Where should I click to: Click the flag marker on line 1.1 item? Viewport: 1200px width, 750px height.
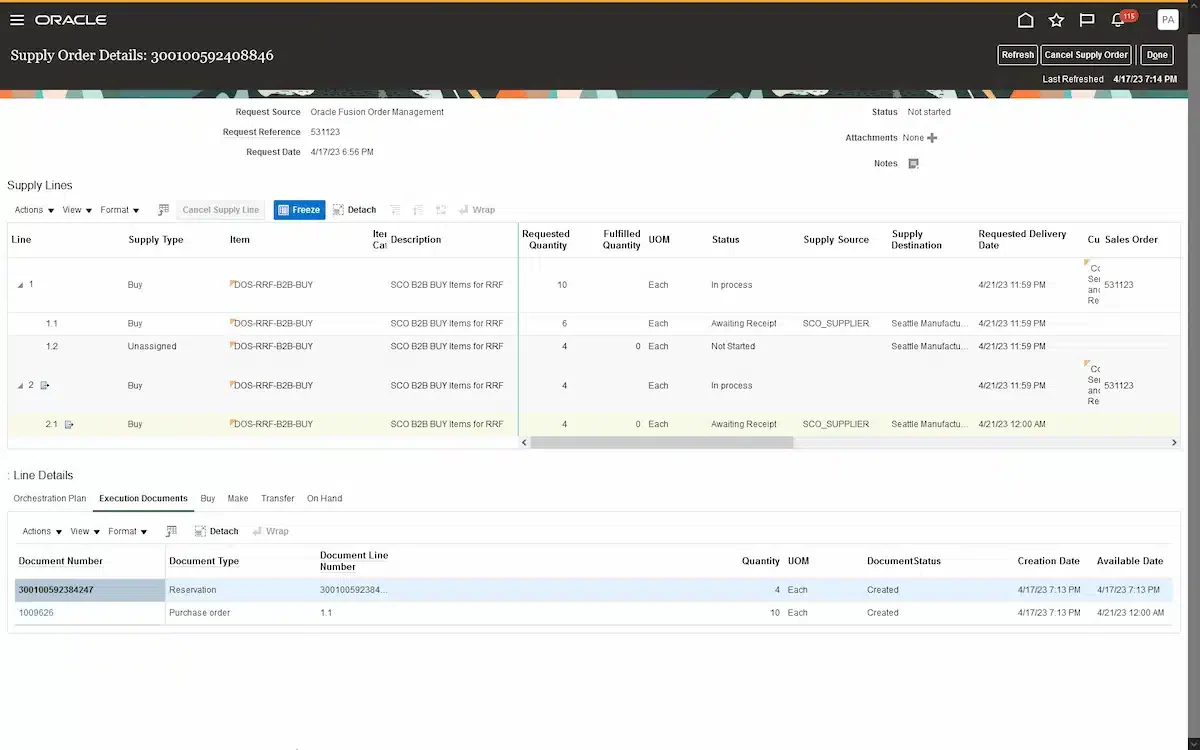pyautogui.click(x=232, y=321)
